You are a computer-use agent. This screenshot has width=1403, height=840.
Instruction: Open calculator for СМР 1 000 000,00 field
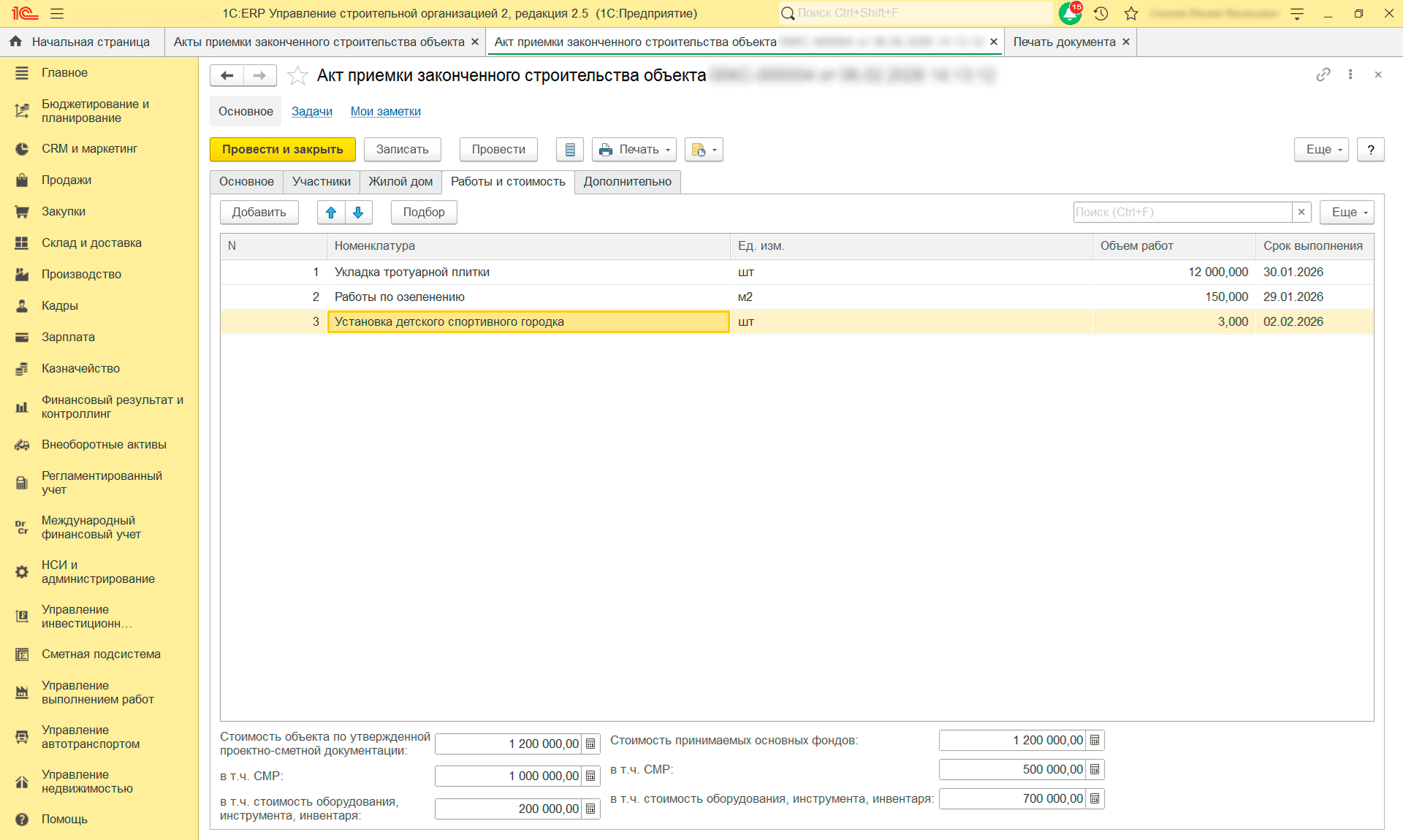(x=590, y=776)
